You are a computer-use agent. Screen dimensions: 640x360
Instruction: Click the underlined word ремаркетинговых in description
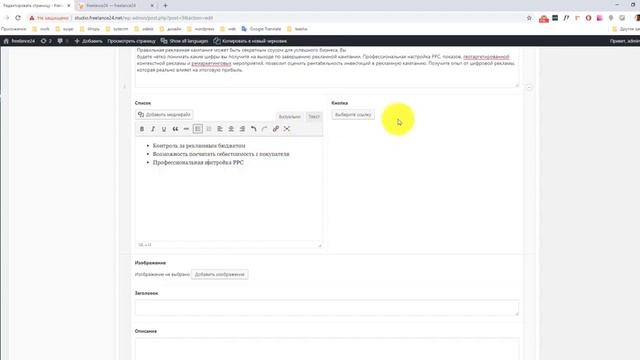coord(211,64)
